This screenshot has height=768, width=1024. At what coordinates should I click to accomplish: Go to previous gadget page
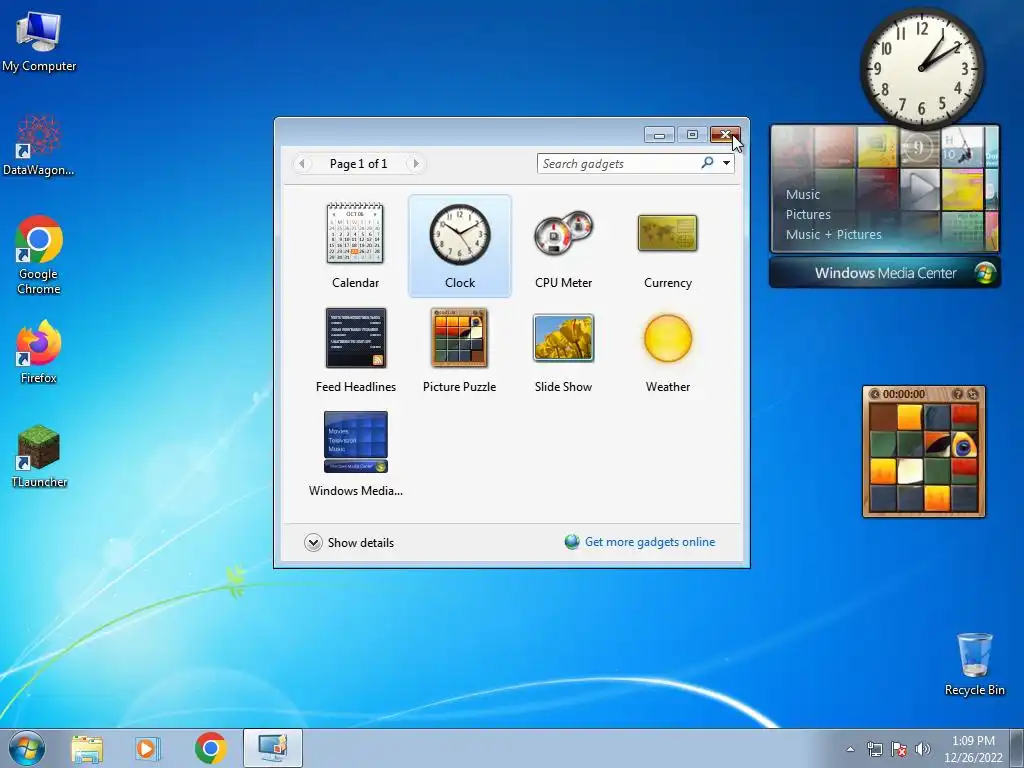(x=302, y=163)
